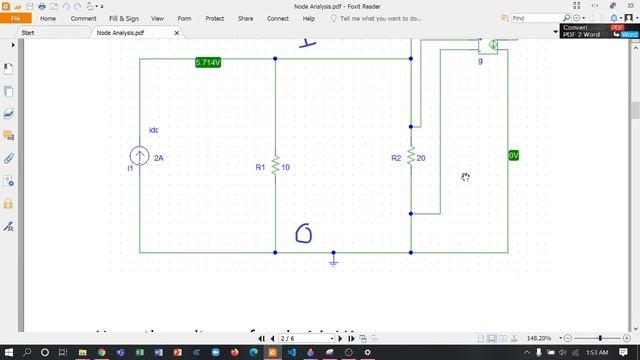Click the ribbon layout grid icon in title bar

(x=576, y=5)
